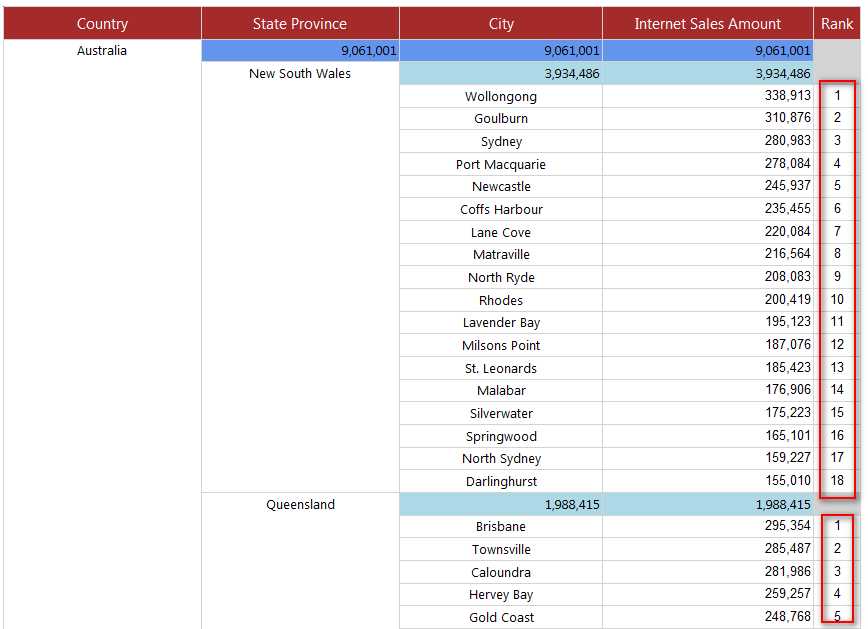Click the Internet Sales Amount header

click(x=707, y=23)
